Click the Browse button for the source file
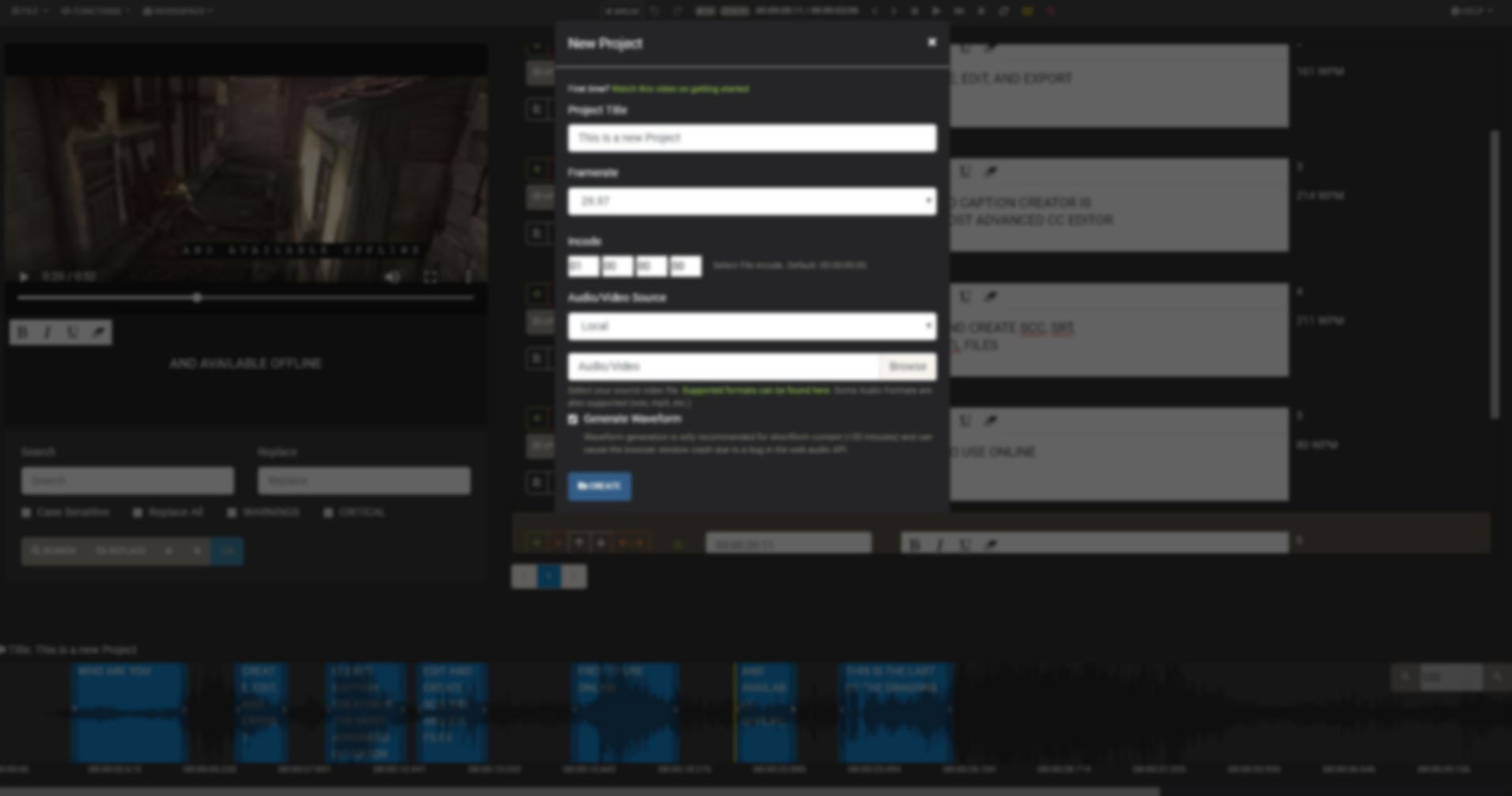The width and height of the screenshot is (1512, 796). pos(908,366)
